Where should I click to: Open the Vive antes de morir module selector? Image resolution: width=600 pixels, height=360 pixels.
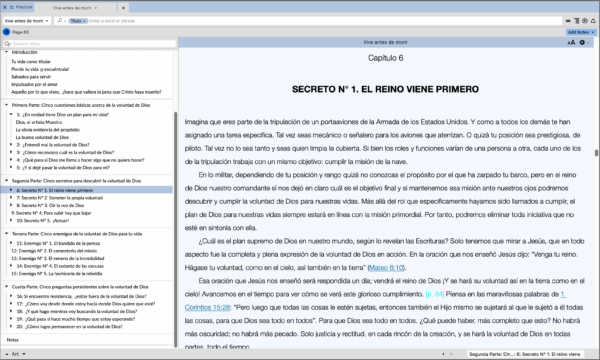tap(26, 21)
